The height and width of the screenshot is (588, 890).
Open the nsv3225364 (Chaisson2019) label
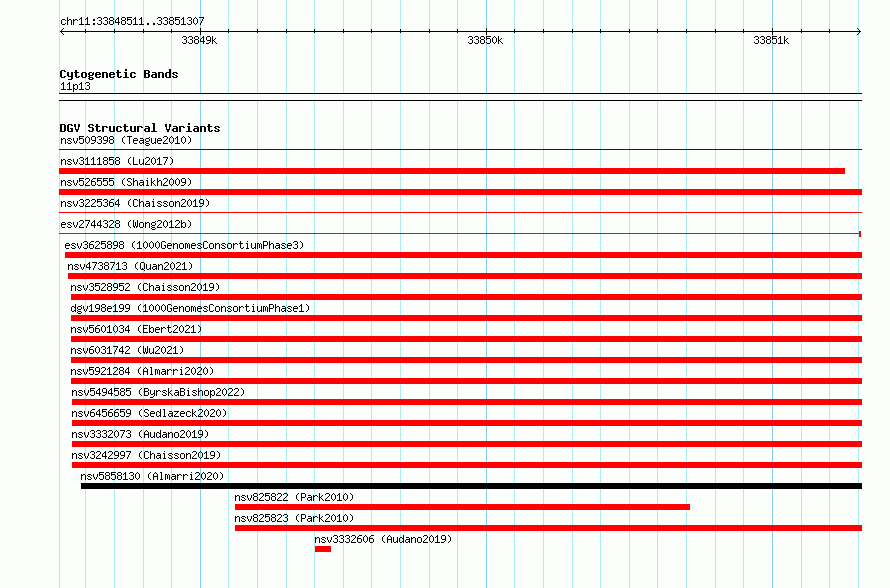pos(135,203)
